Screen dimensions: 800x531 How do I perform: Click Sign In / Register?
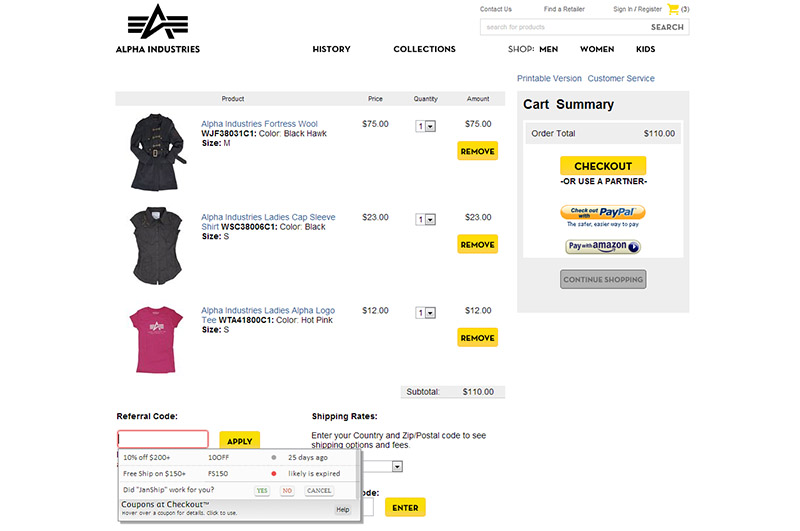[x=637, y=9]
